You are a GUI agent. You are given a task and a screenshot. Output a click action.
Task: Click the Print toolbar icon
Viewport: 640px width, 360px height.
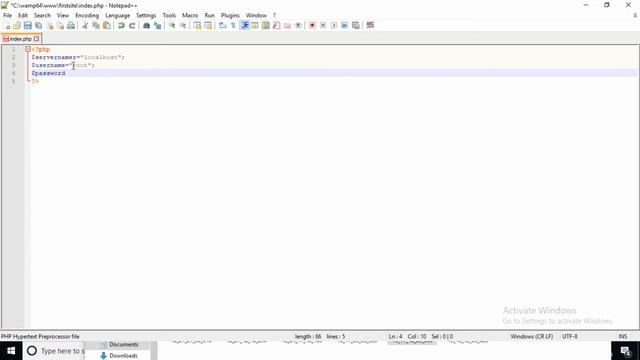click(x=71, y=25)
